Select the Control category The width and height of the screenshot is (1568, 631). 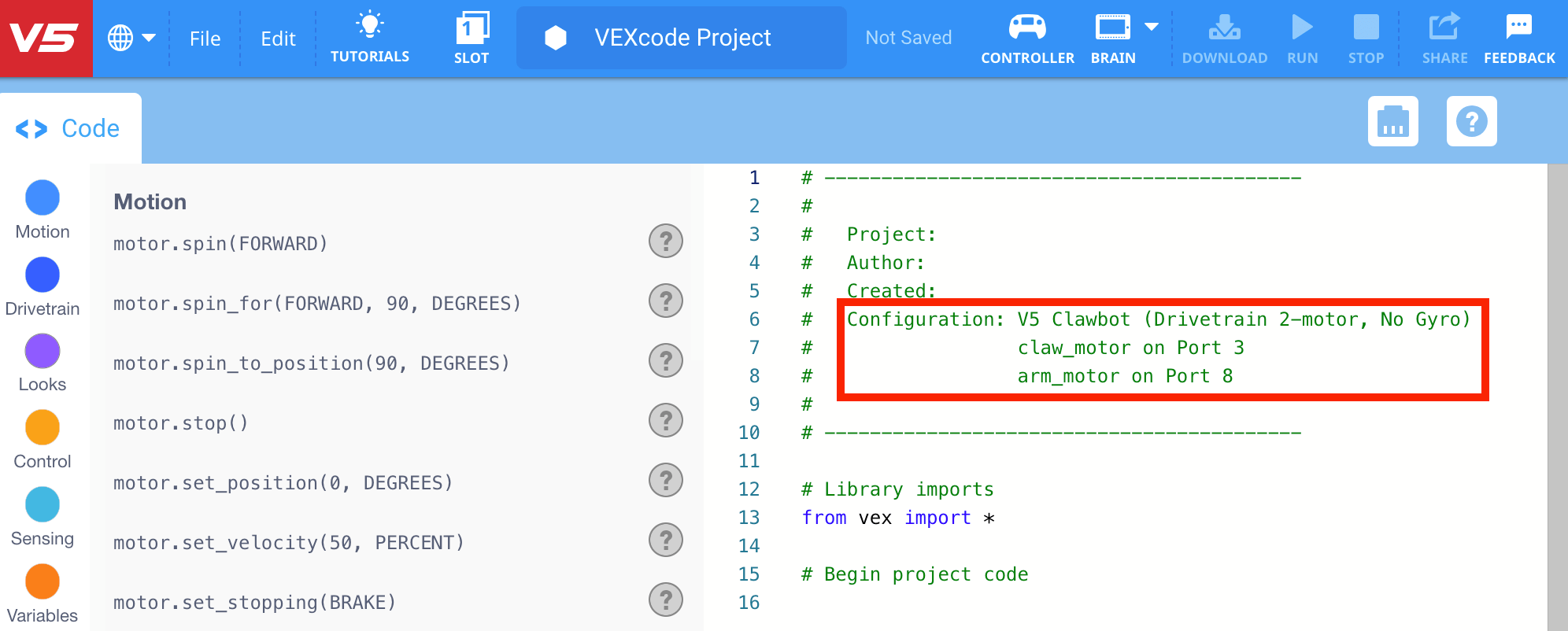click(43, 441)
